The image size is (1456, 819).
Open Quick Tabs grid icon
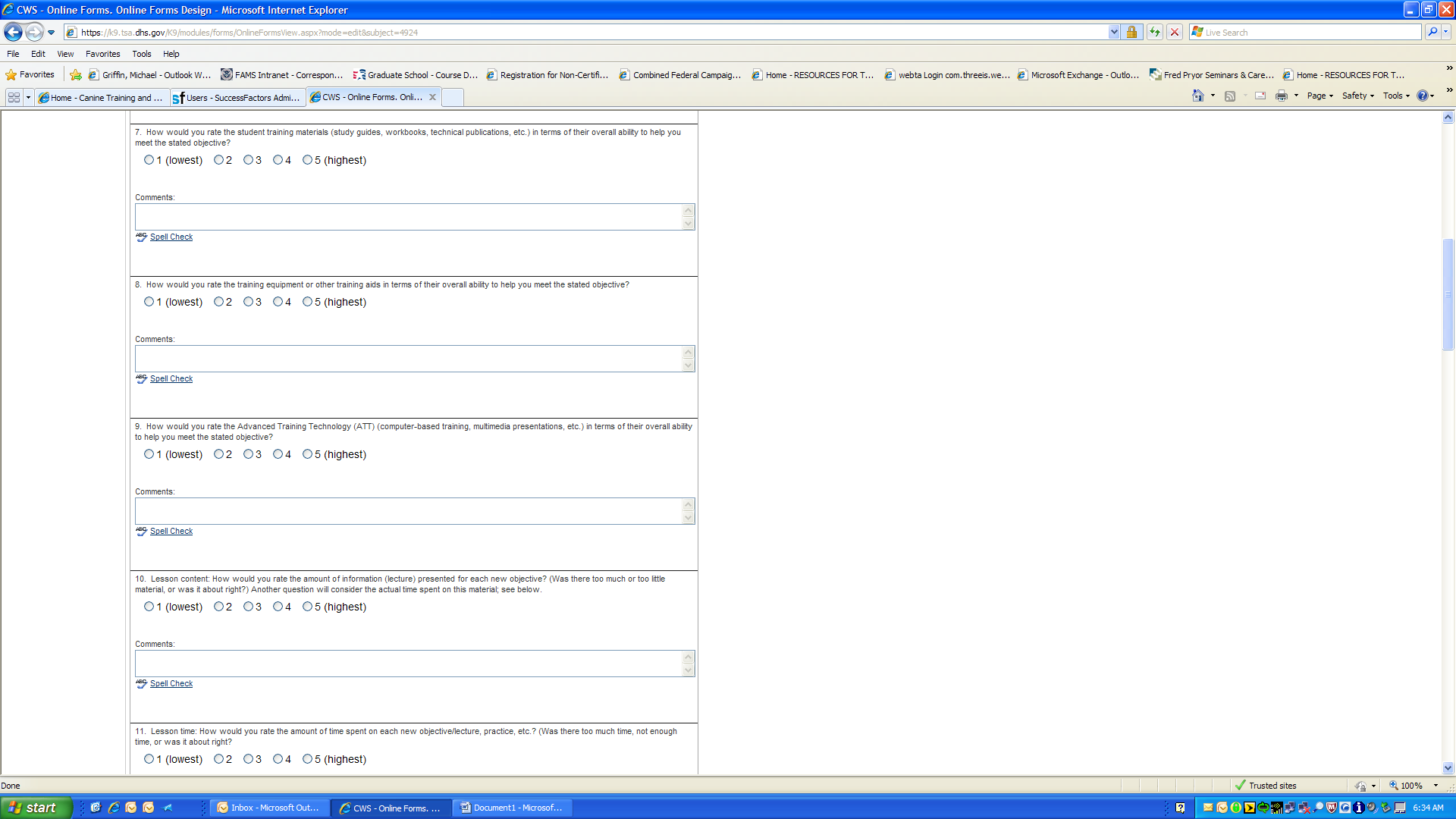pos(14,98)
